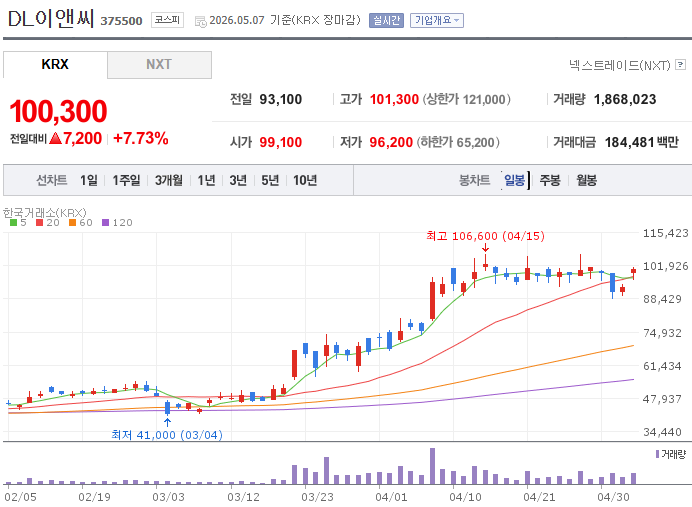Switch to the NXT tab
Screen dimensions: 692x507
[x=159, y=64]
